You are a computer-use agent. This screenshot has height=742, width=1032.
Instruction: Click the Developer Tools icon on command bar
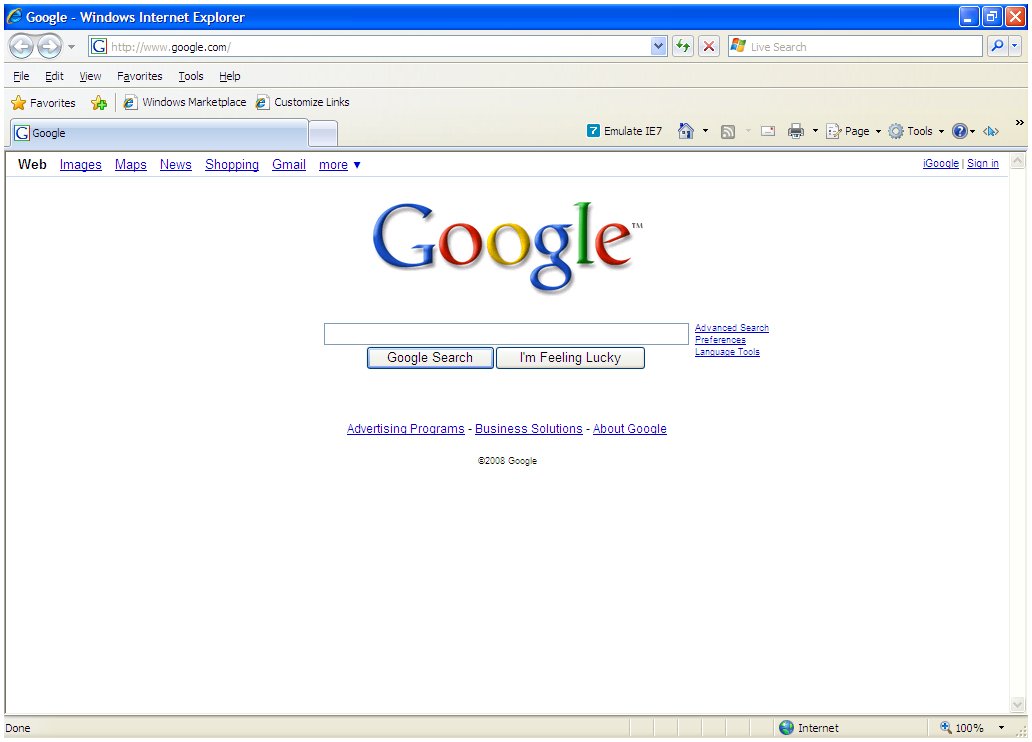(991, 131)
